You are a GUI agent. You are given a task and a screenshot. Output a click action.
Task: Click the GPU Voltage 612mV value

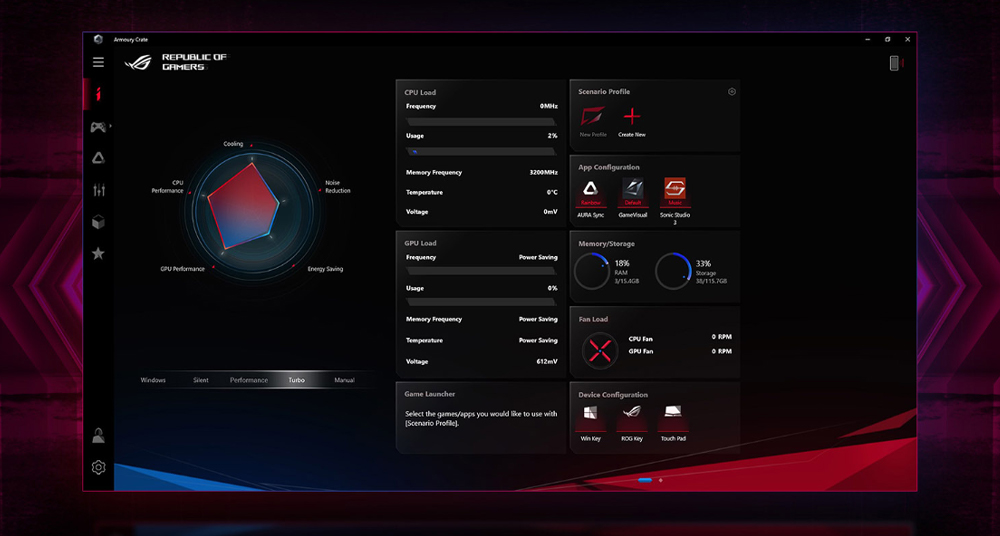547,362
